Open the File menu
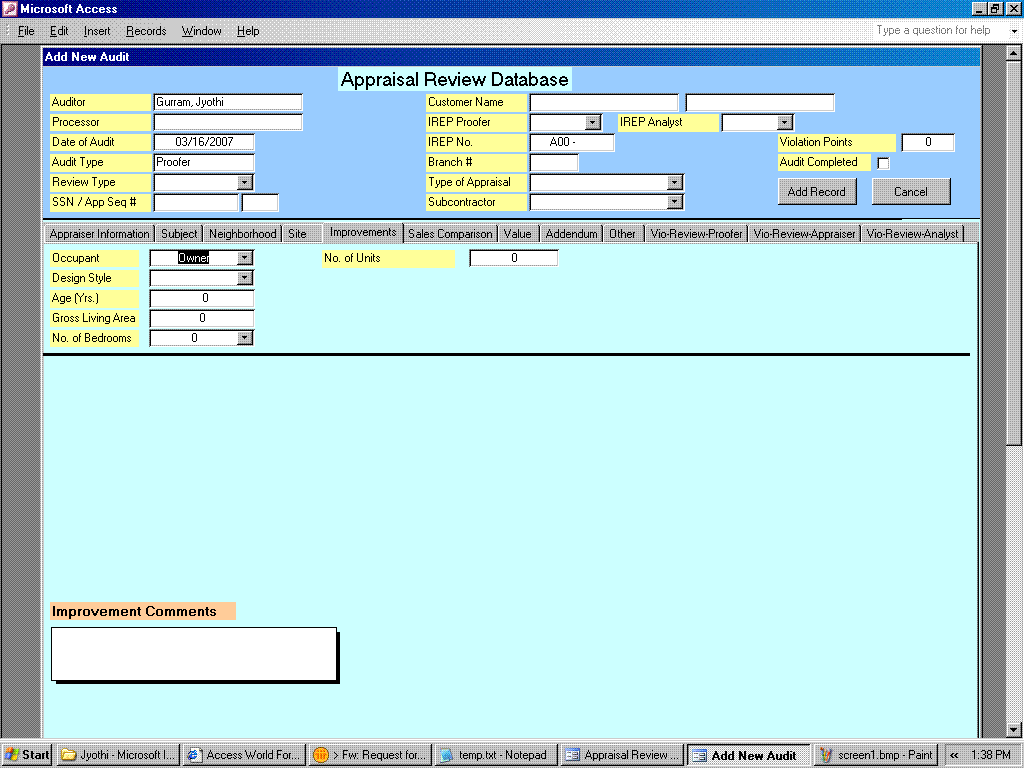 (x=26, y=31)
